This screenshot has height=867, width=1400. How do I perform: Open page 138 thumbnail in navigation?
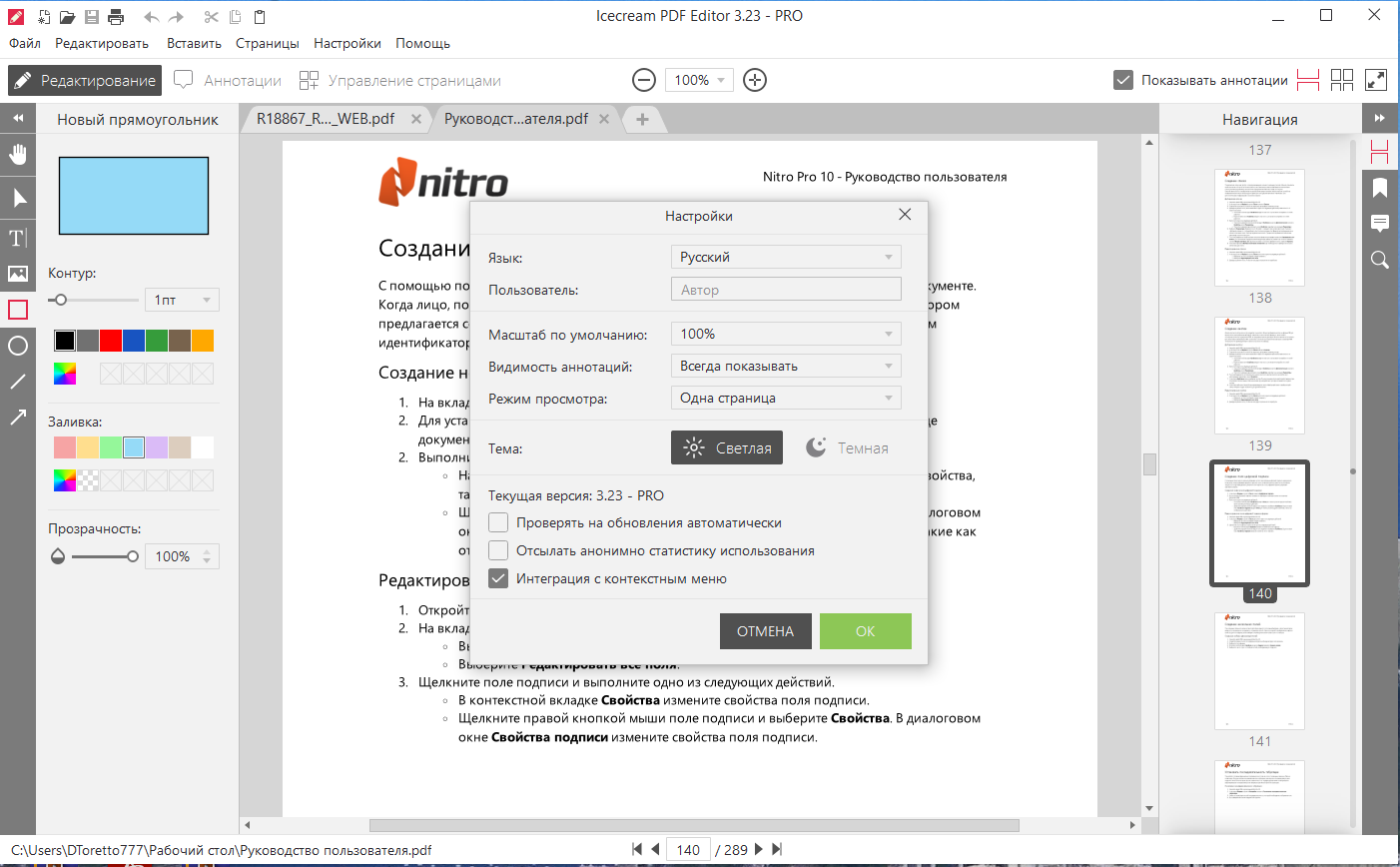click(1259, 375)
